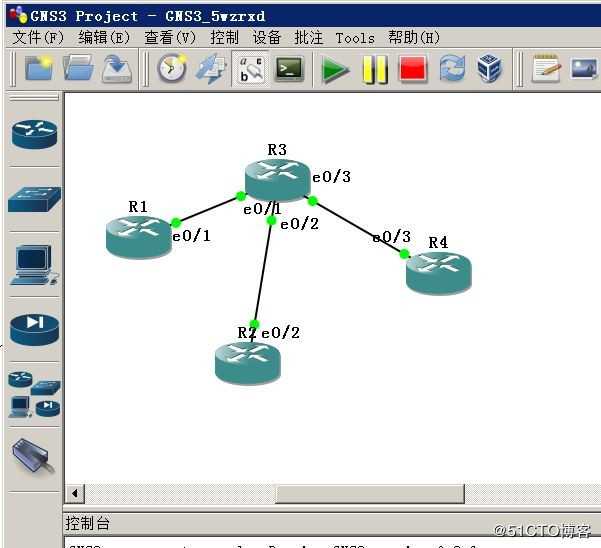This screenshot has width=601, height=548.
Task: Add a note with notepad icon
Action: [546, 68]
